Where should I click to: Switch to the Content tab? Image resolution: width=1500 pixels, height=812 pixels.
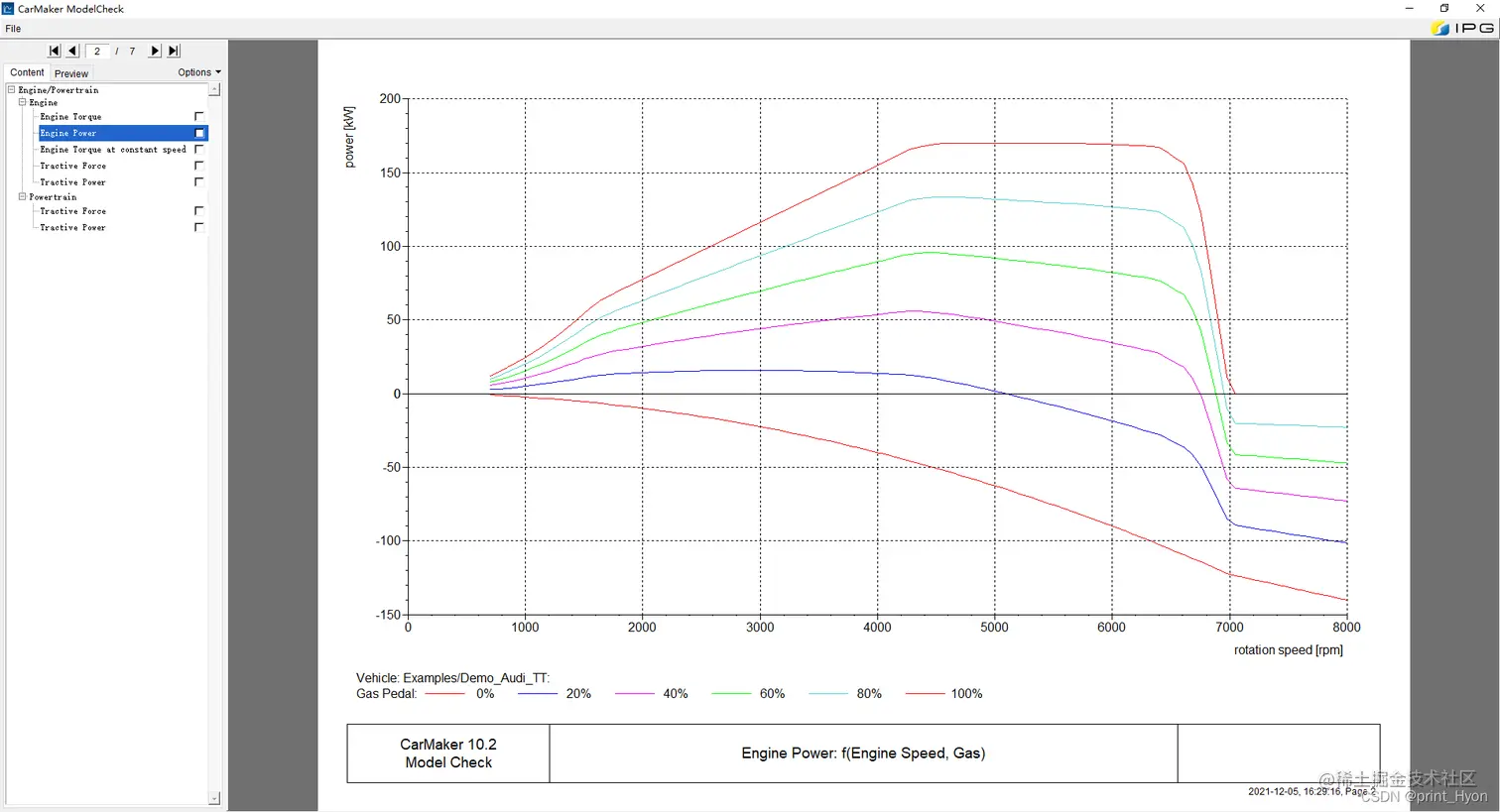coord(27,72)
